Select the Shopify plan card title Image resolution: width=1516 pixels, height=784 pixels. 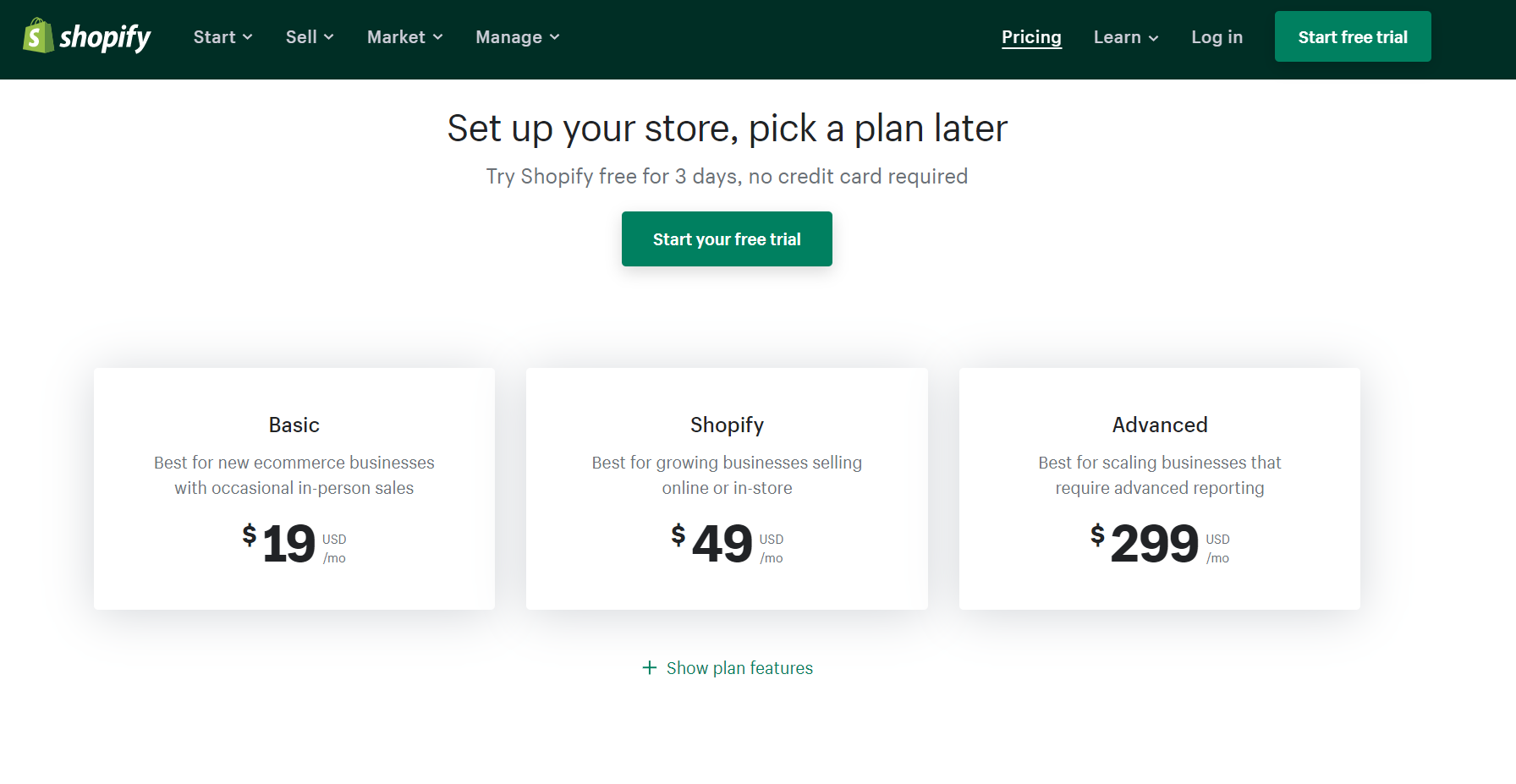pyautogui.click(x=727, y=425)
